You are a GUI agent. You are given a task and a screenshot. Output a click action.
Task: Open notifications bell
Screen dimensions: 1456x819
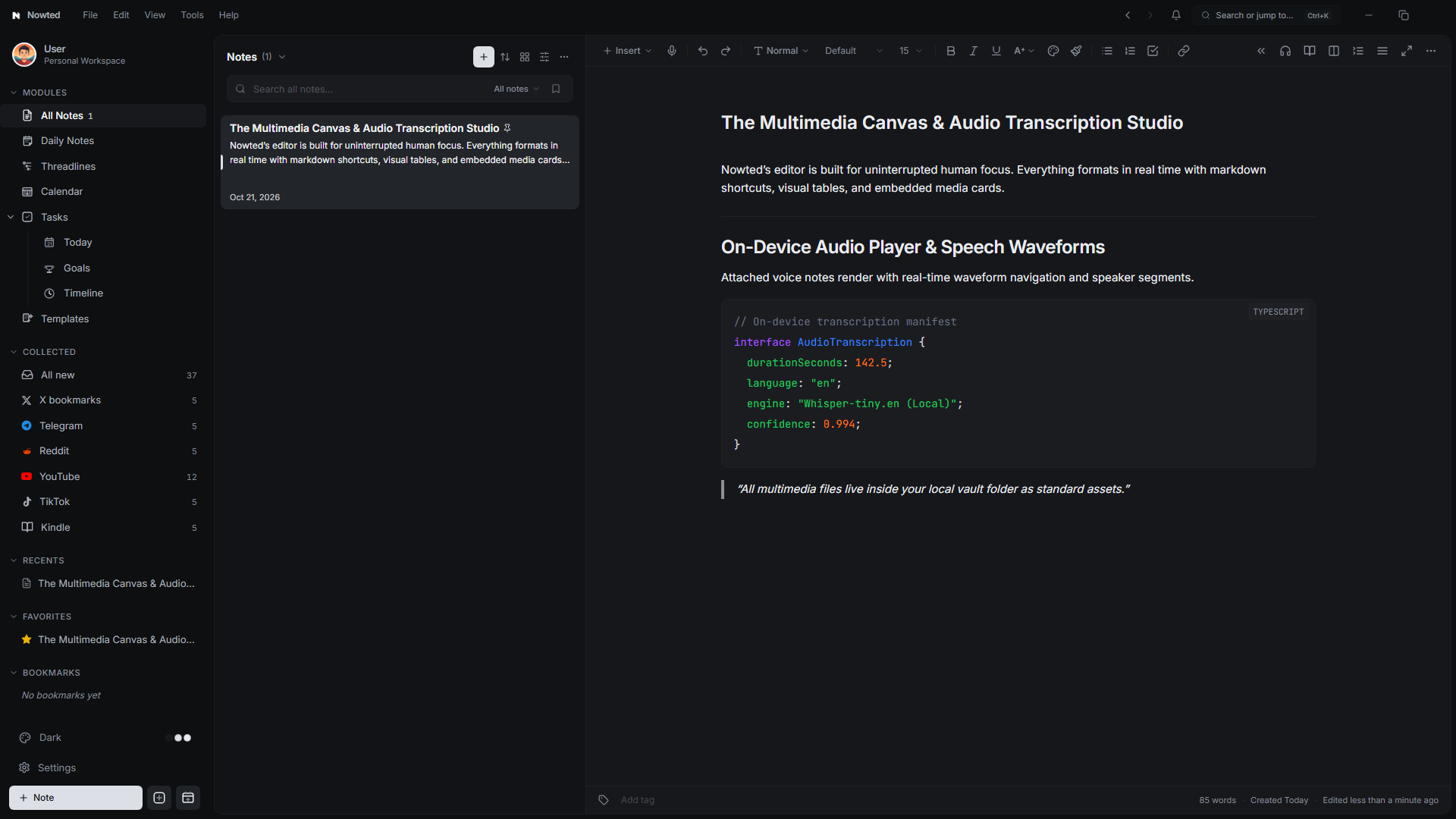(1176, 15)
